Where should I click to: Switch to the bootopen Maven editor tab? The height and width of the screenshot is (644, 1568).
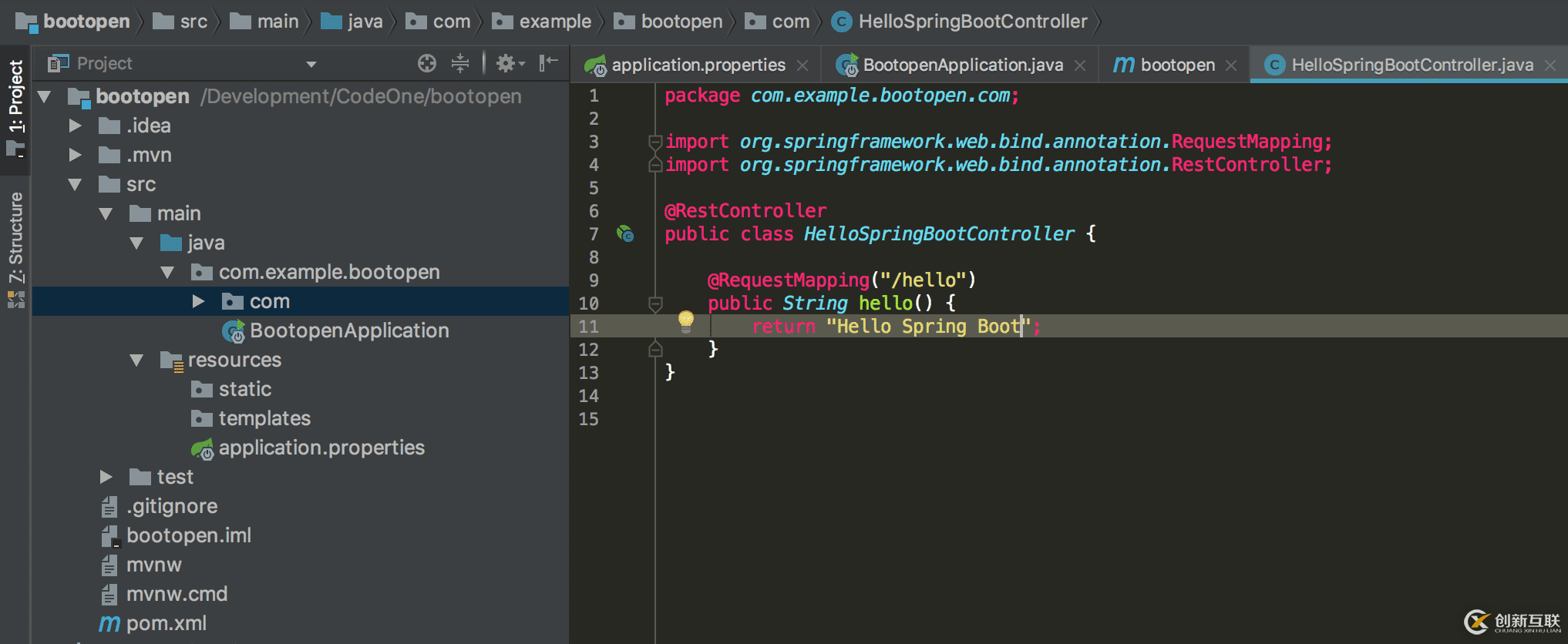point(1174,65)
